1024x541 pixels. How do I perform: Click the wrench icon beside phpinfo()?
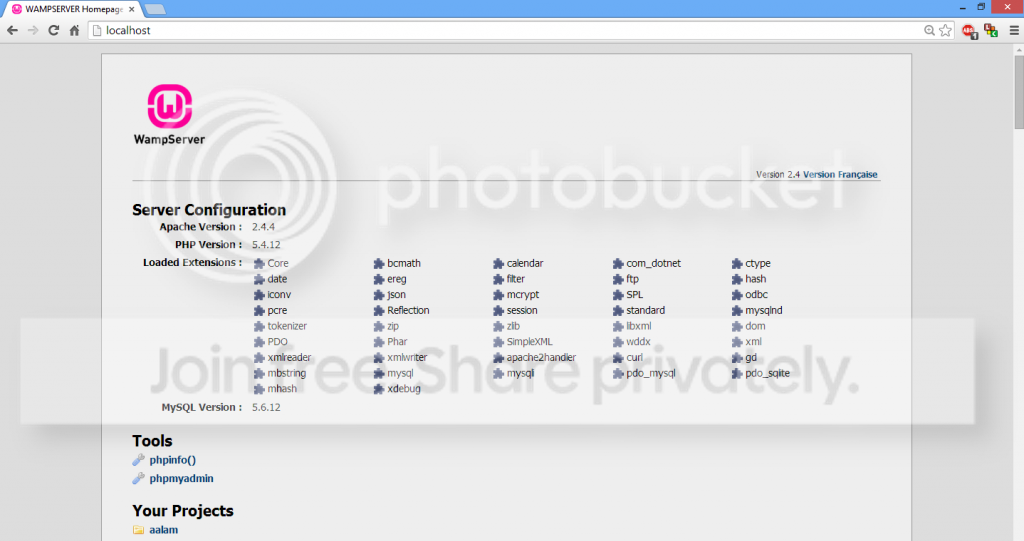click(138, 460)
